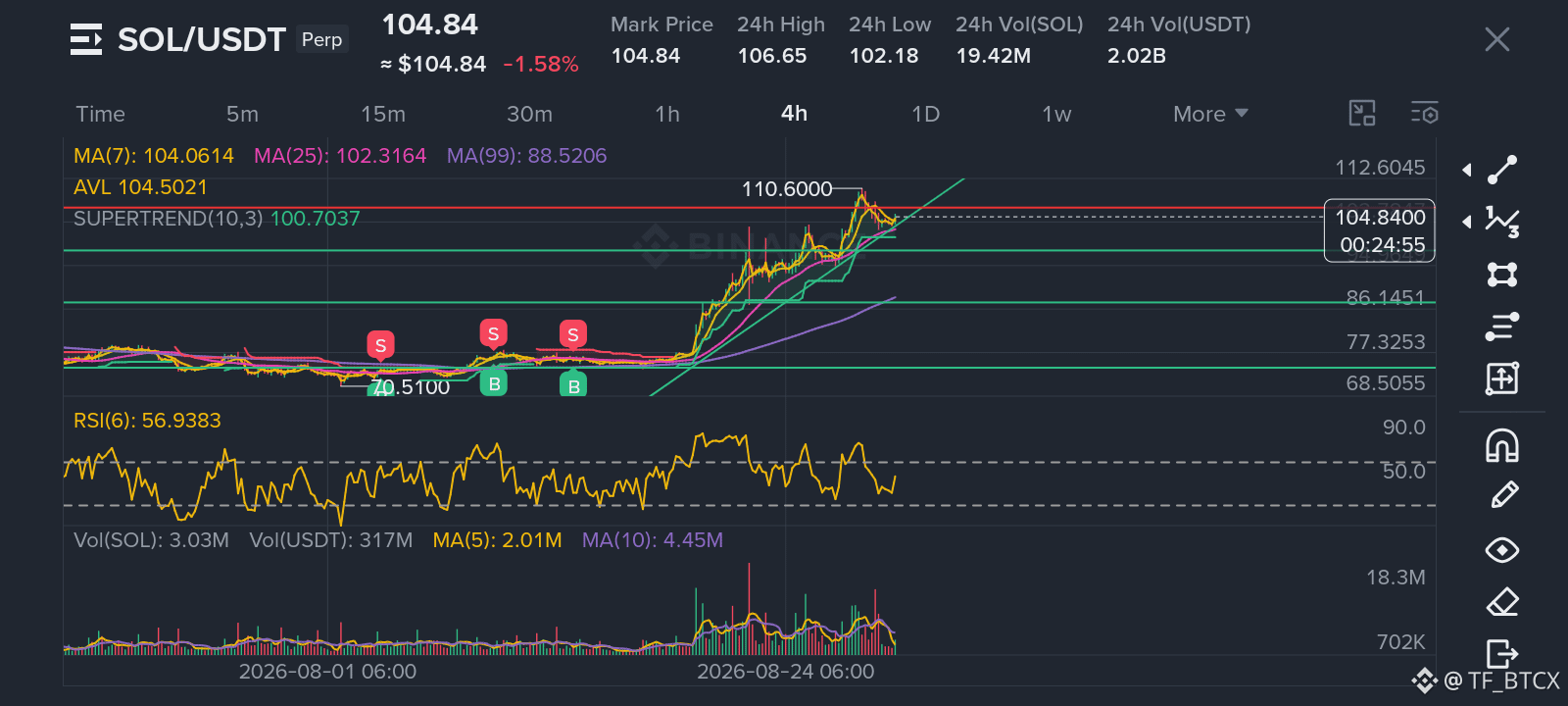Click the 77.3253 price axis label
The image size is (1568, 706).
pos(1386,342)
